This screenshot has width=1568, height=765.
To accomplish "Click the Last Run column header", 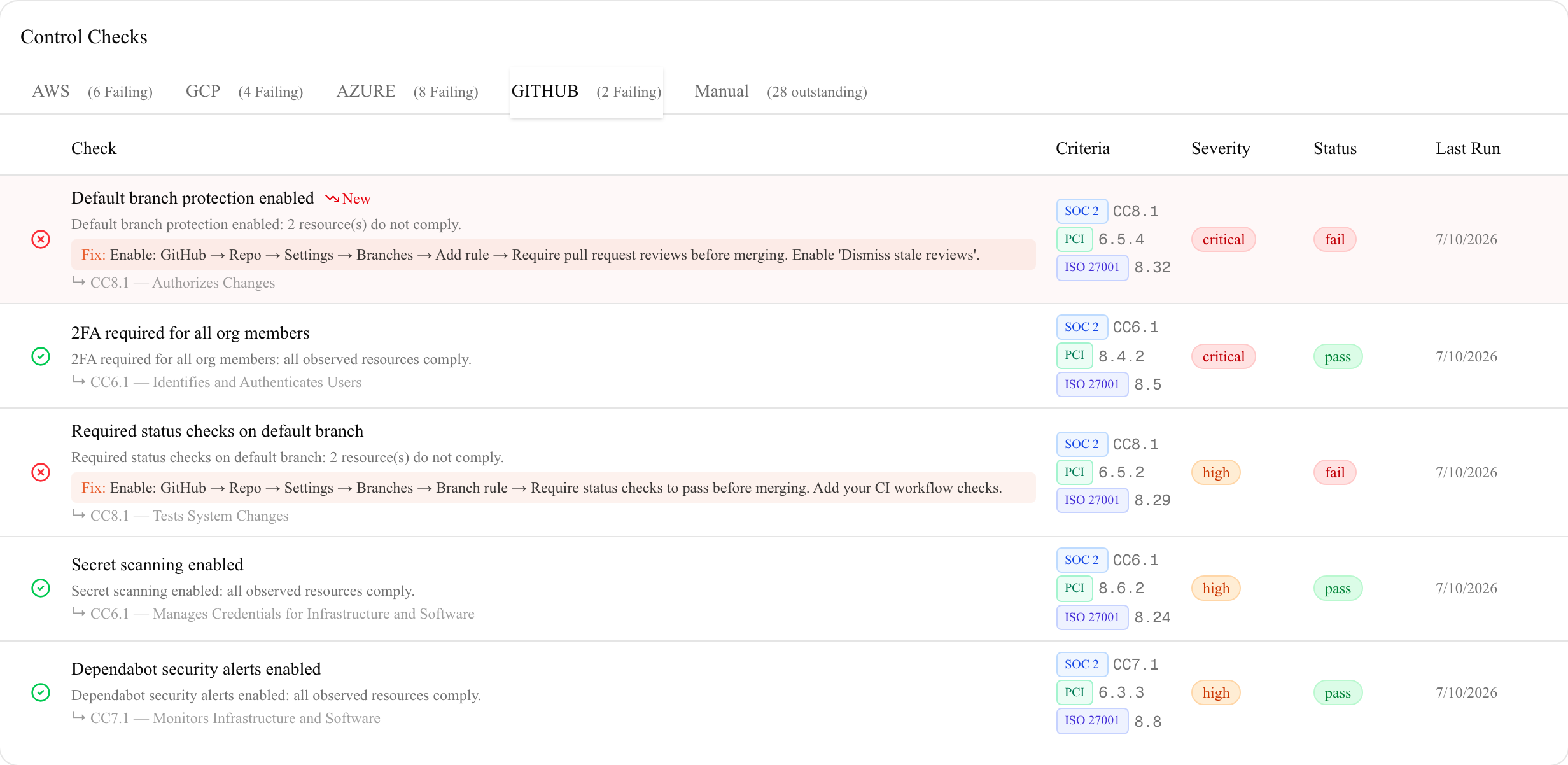I will (1467, 148).
